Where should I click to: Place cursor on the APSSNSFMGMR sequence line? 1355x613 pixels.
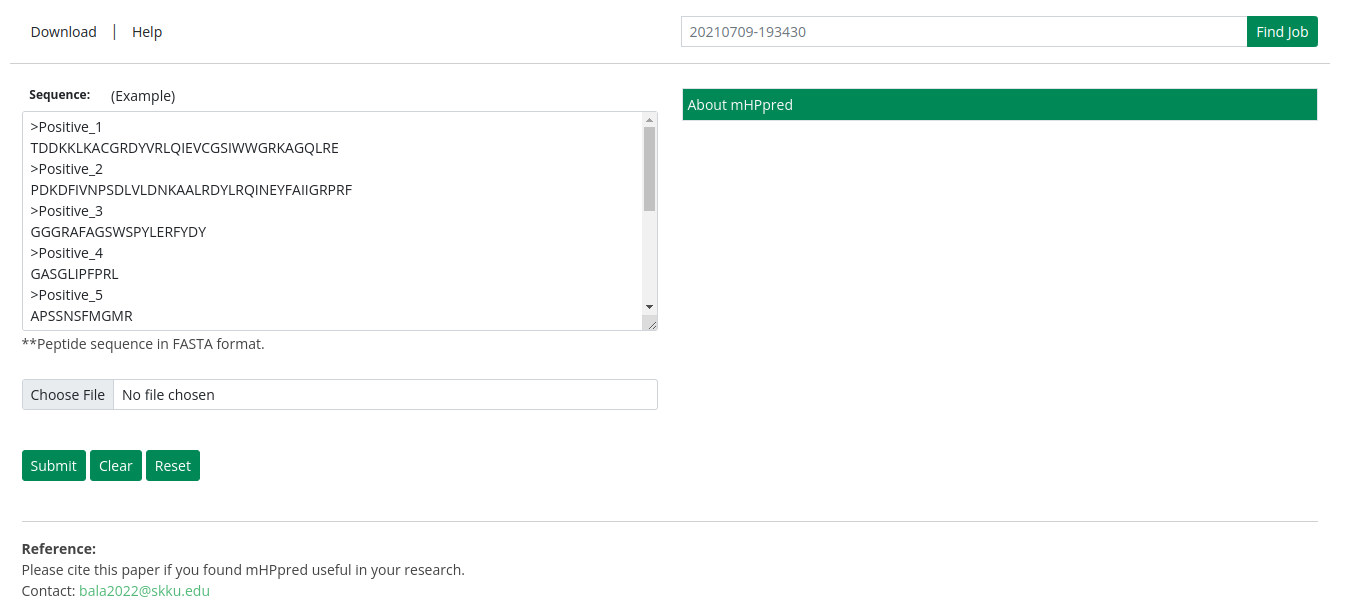82,316
